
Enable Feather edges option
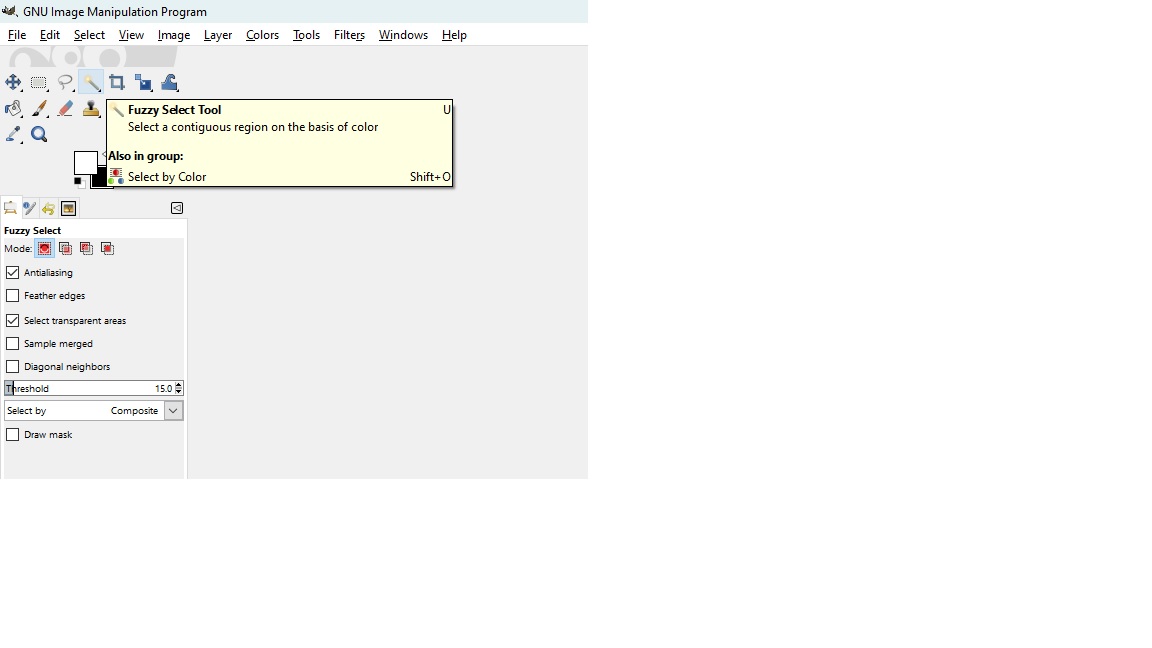(x=13, y=296)
